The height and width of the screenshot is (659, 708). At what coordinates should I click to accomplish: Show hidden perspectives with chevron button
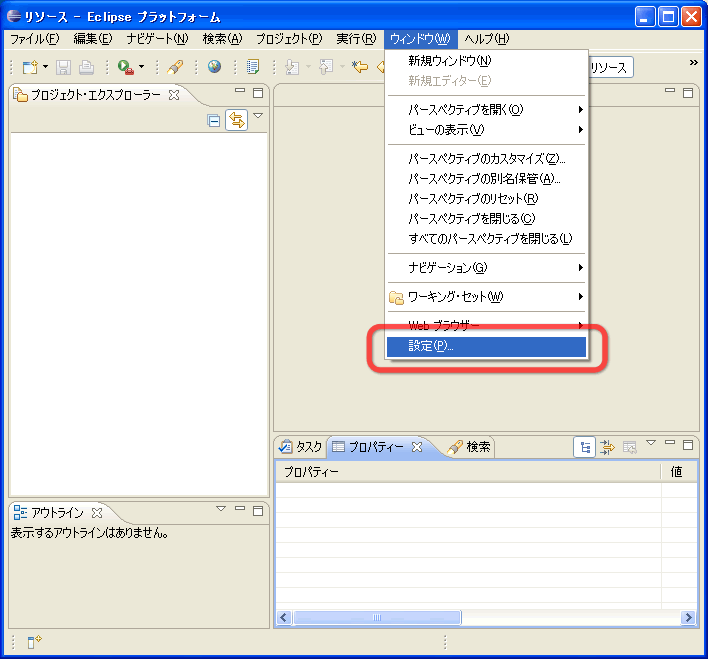(x=694, y=63)
